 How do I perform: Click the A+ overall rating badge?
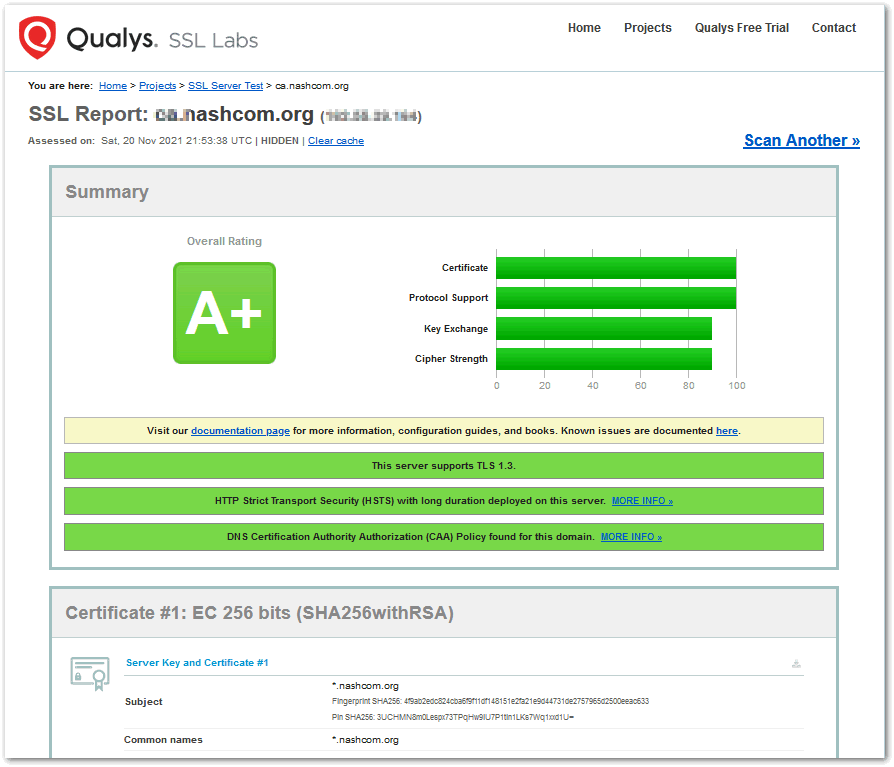225,313
